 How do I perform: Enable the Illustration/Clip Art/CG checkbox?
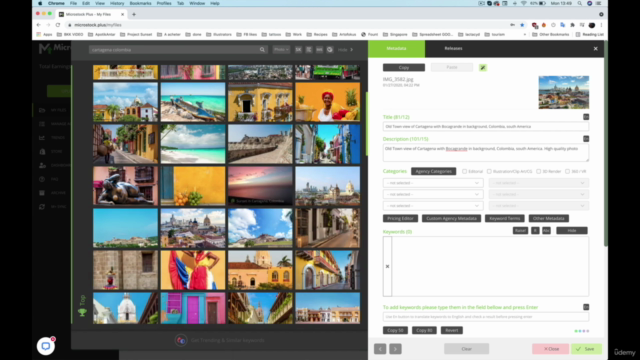(x=489, y=171)
